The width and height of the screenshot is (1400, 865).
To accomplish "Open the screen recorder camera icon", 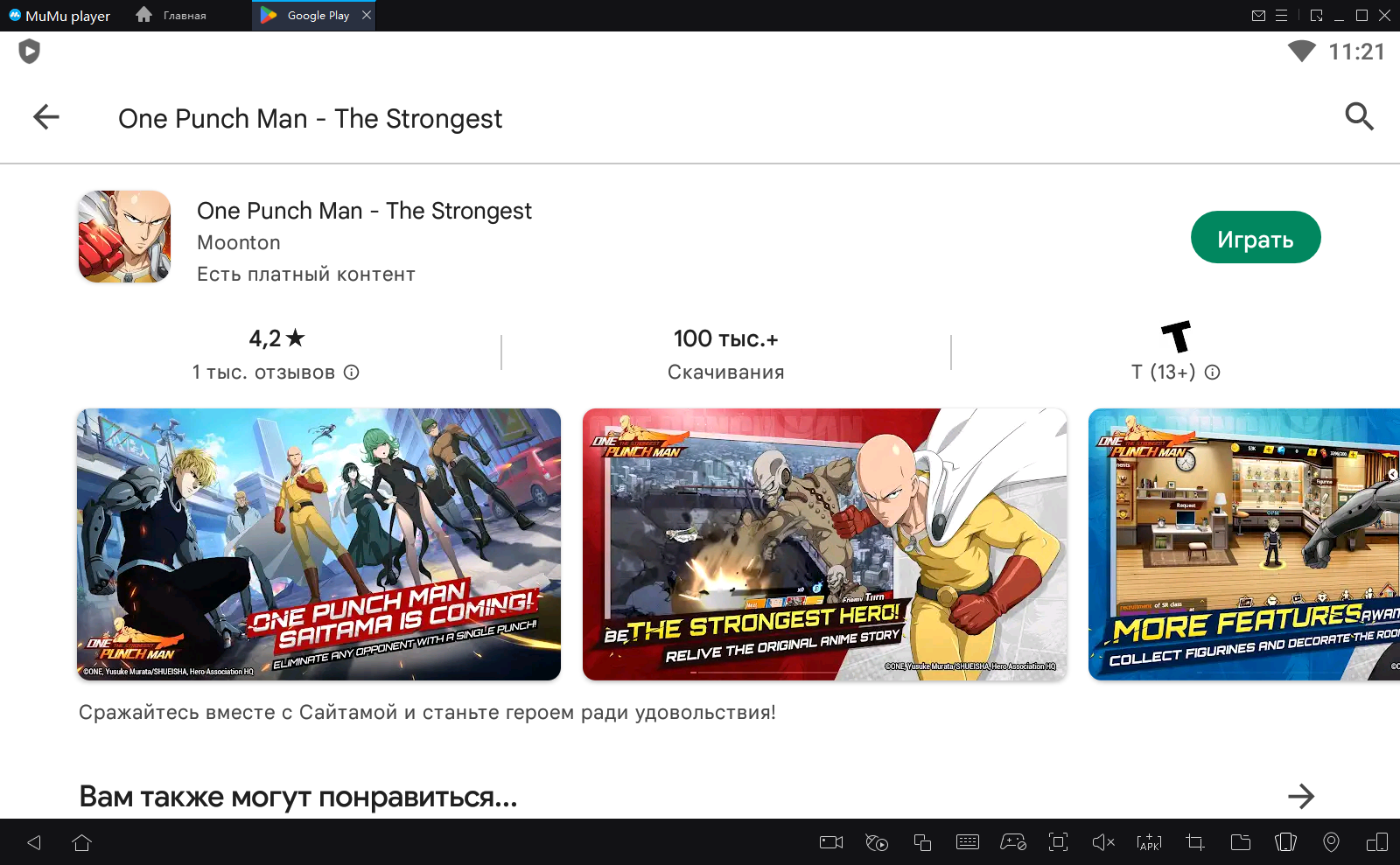I will 830,842.
